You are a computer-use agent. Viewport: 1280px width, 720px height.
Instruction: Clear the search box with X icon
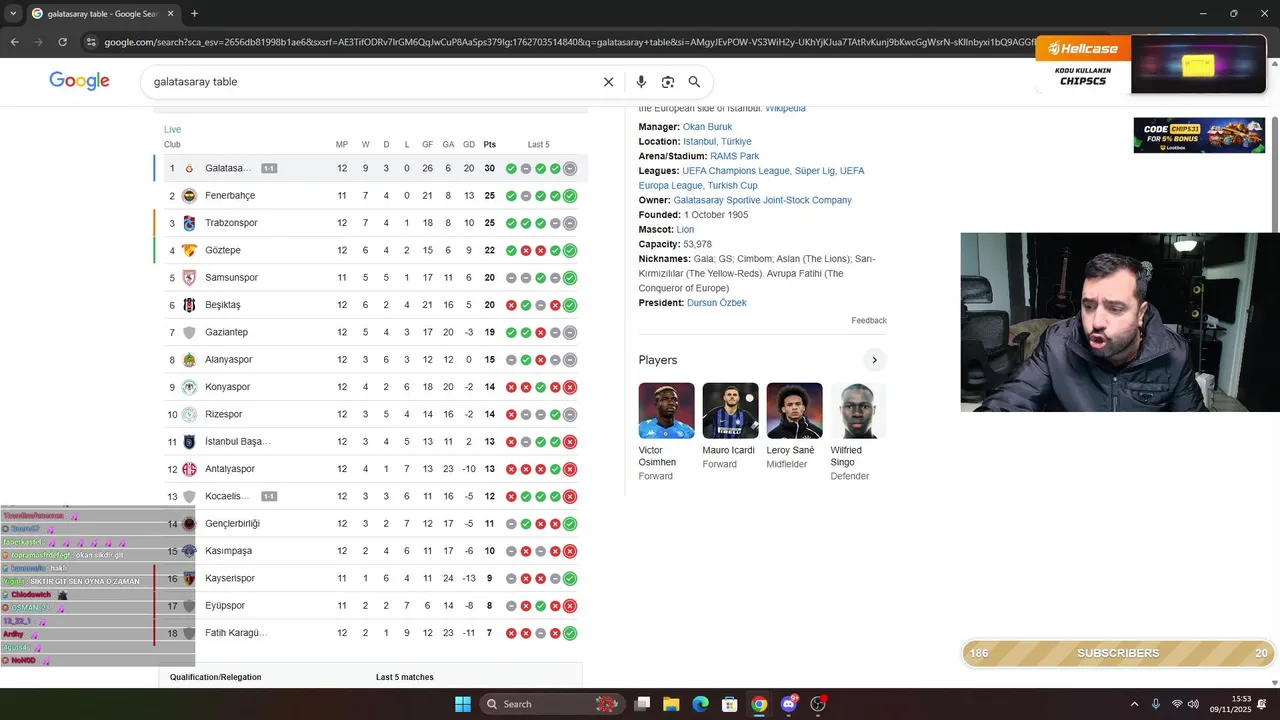[608, 82]
